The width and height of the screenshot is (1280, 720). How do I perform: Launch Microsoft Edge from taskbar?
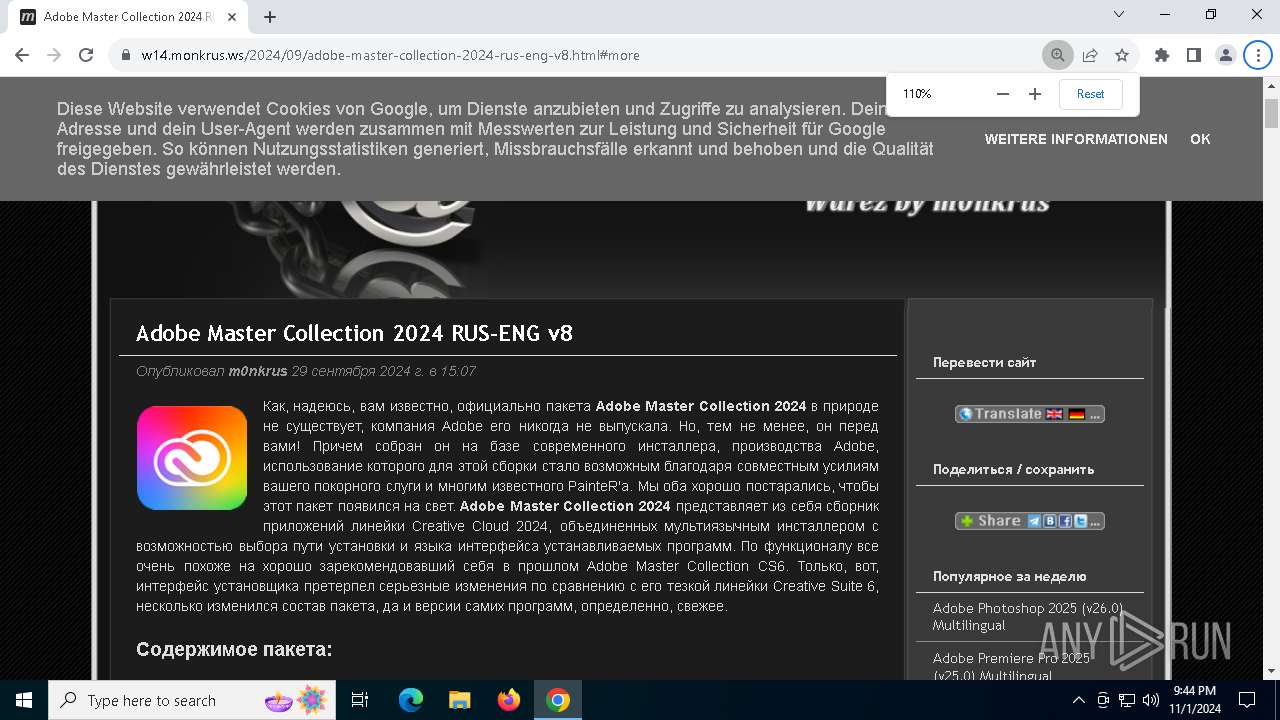[x=410, y=700]
